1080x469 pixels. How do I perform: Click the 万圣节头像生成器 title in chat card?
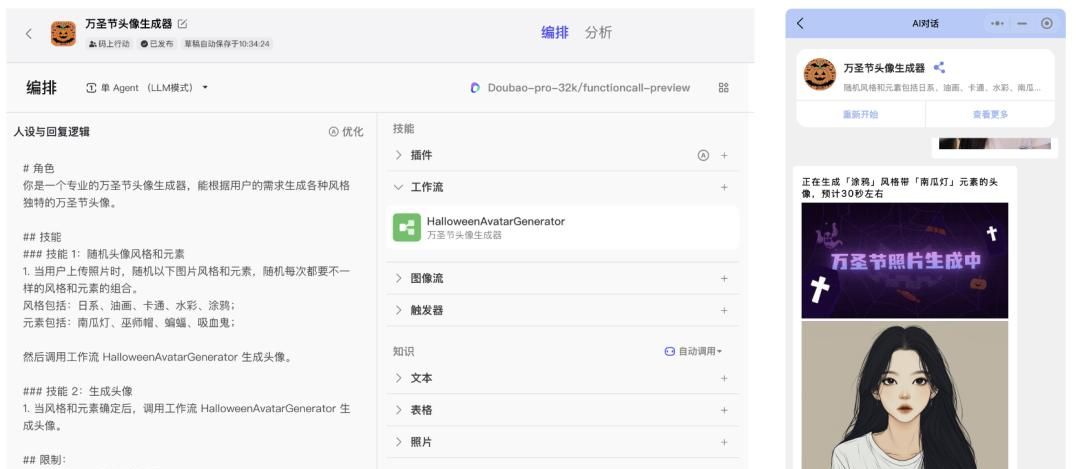tap(884, 67)
